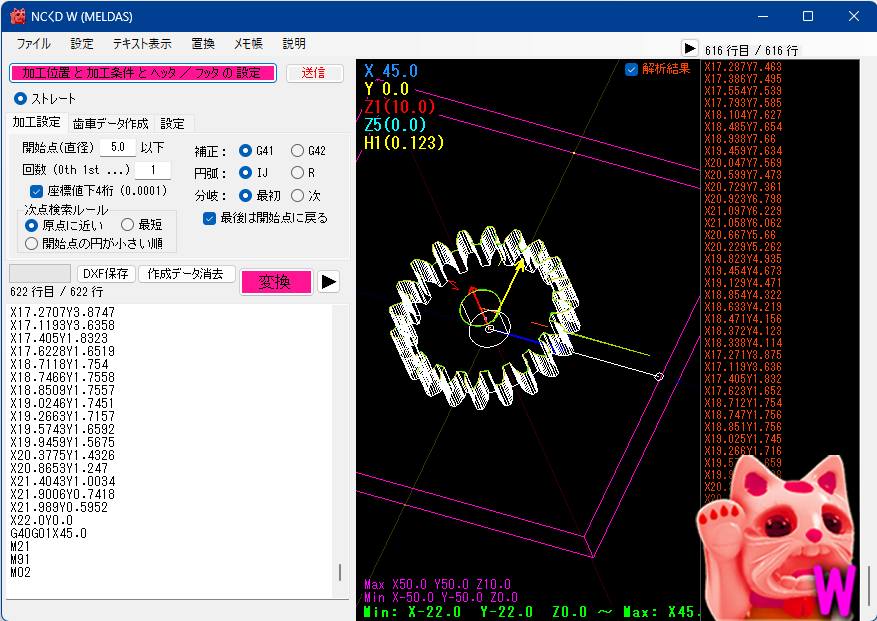Click 作成データ消去 to clear created data
877x621 pixels.
186,272
